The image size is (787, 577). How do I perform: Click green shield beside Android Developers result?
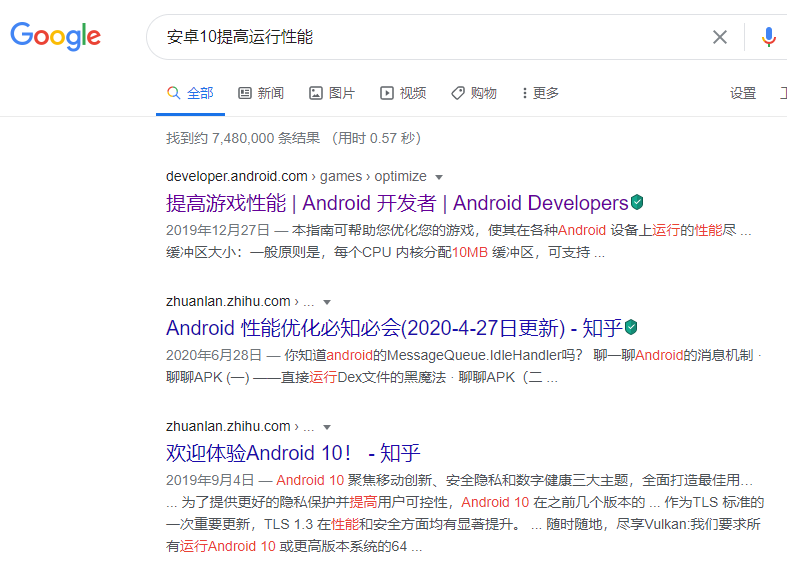click(x=637, y=202)
